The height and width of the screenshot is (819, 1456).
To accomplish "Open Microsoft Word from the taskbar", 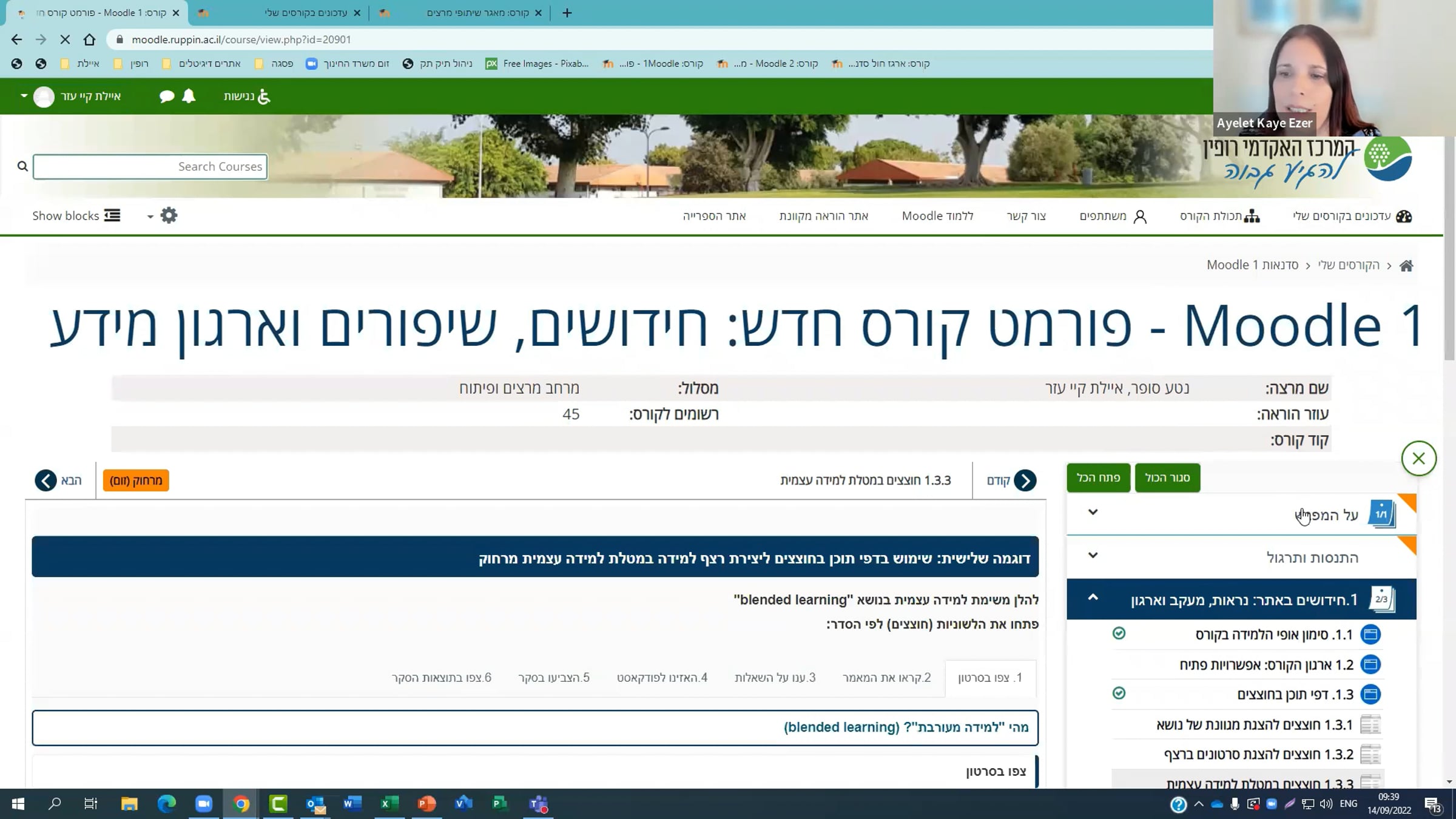I will 352,804.
